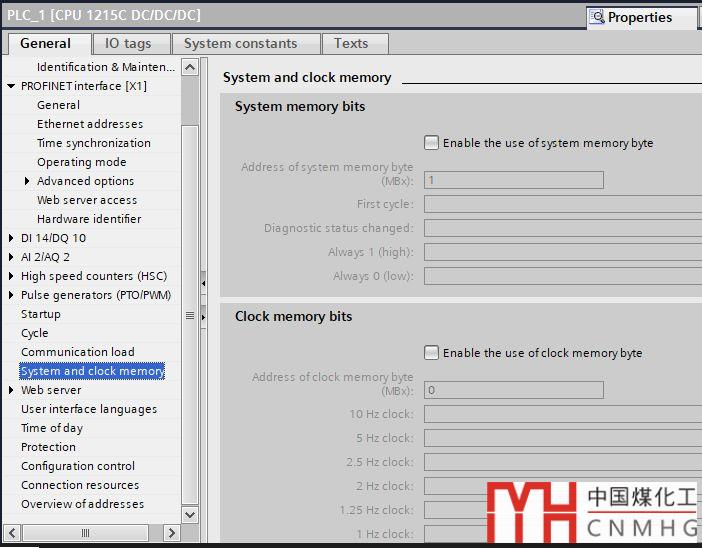Screen dimensions: 702x548
Task: Expand the DI 14/DQ 10 node
Action: 11,238
